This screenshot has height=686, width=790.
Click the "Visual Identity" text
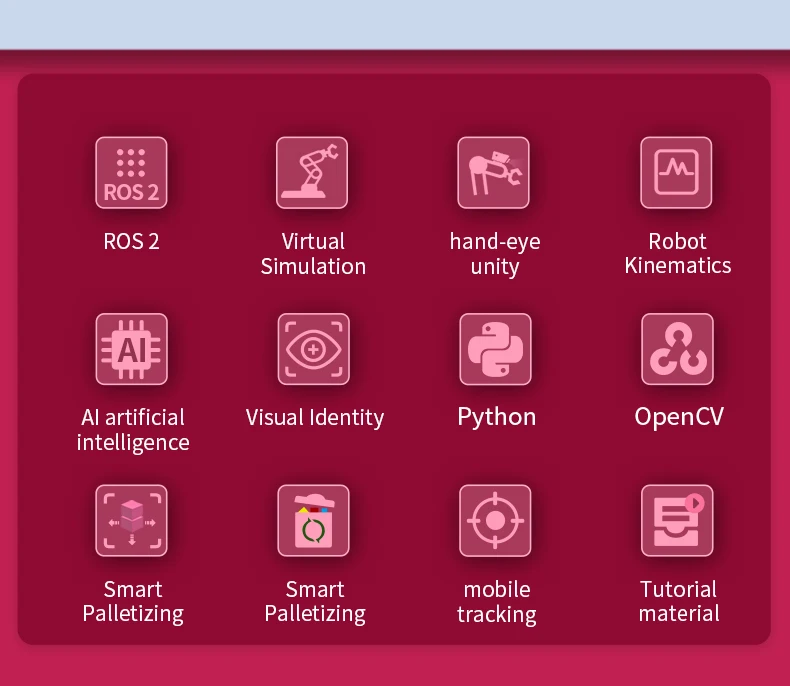pos(314,418)
